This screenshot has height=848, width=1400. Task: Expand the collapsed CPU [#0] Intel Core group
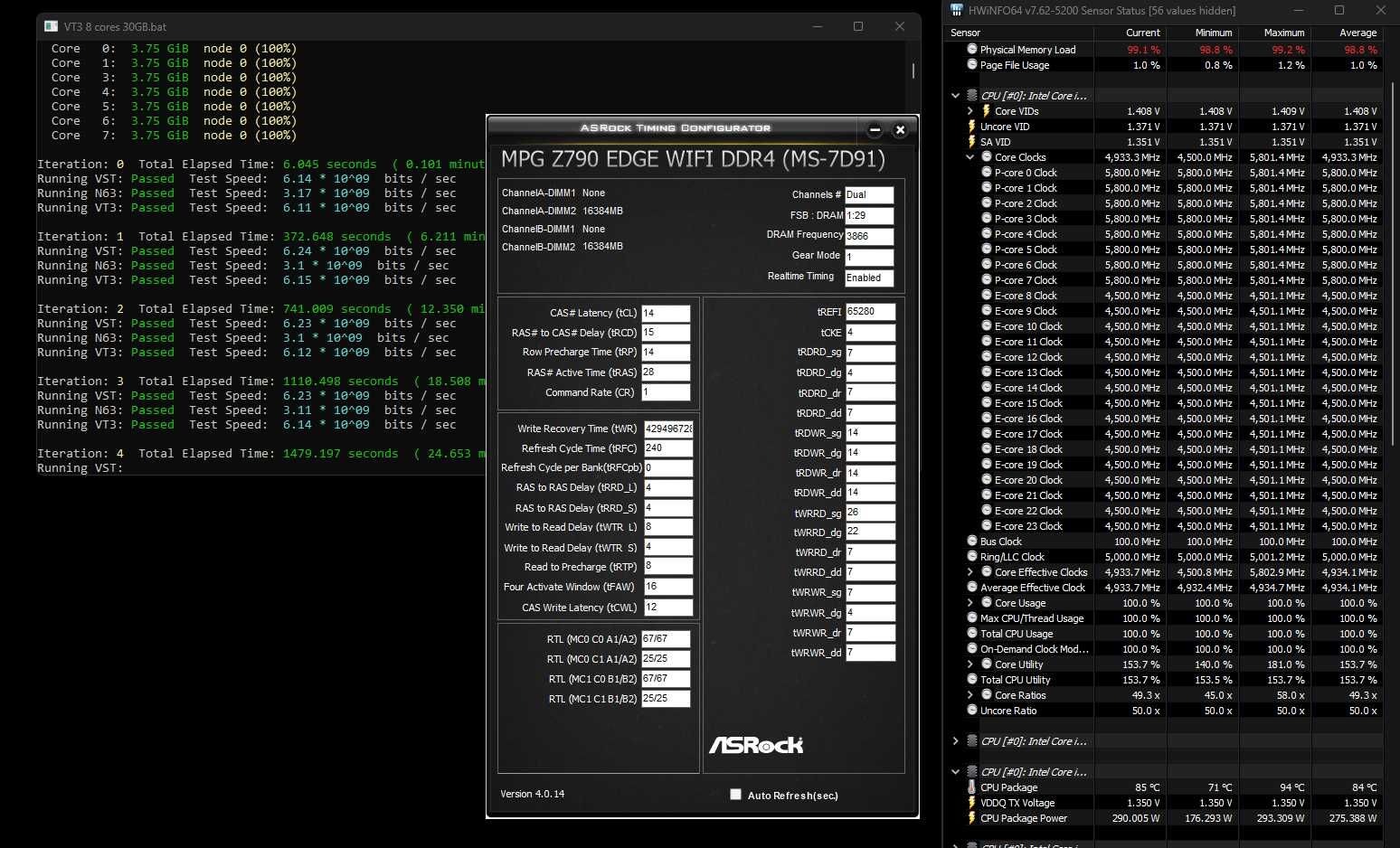pyautogui.click(x=955, y=740)
